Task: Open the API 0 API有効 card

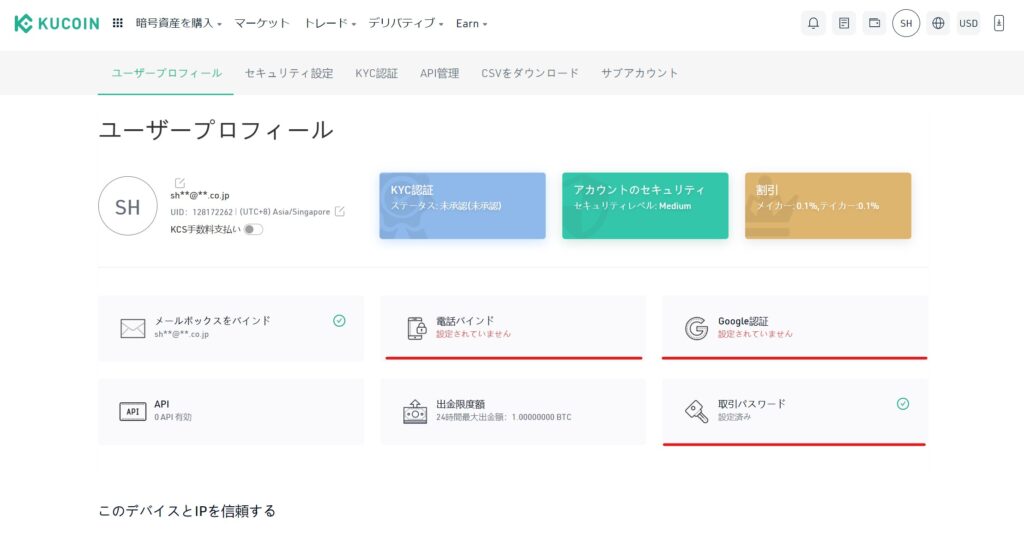Action: (x=231, y=412)
